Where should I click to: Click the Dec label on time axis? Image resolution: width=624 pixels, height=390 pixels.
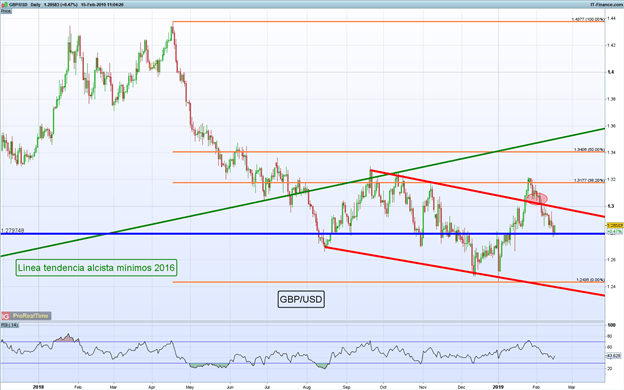click(x=461, y=386)
